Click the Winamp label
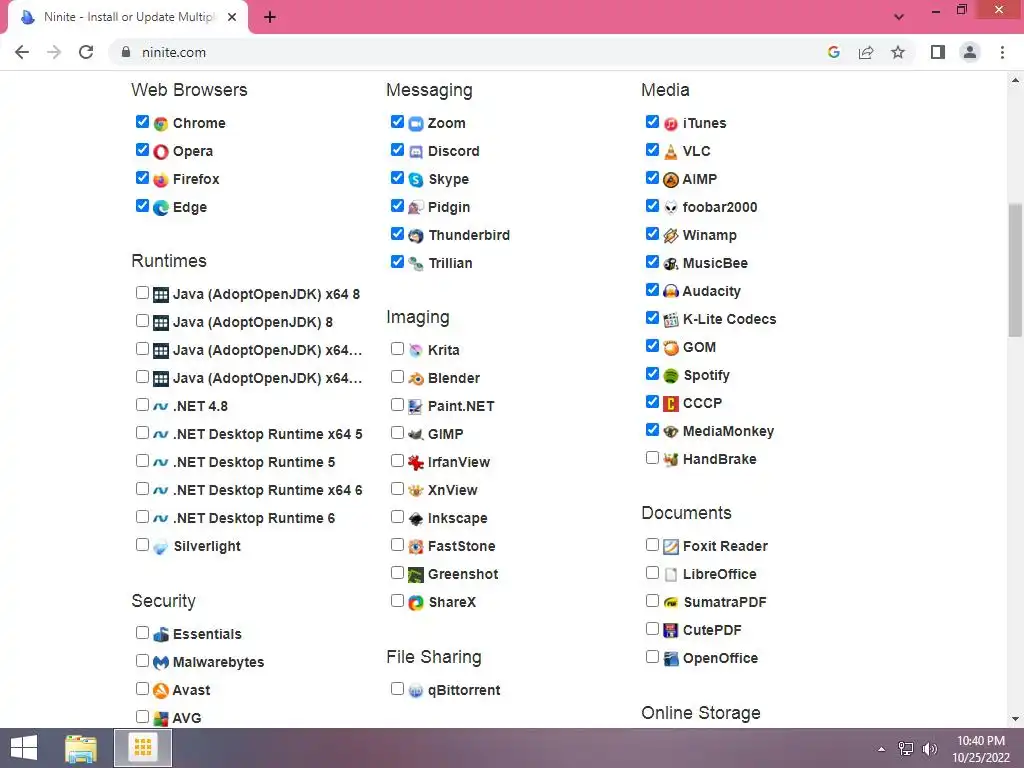1024x768 pixels. pyautogui.click(x=710, y=235)
